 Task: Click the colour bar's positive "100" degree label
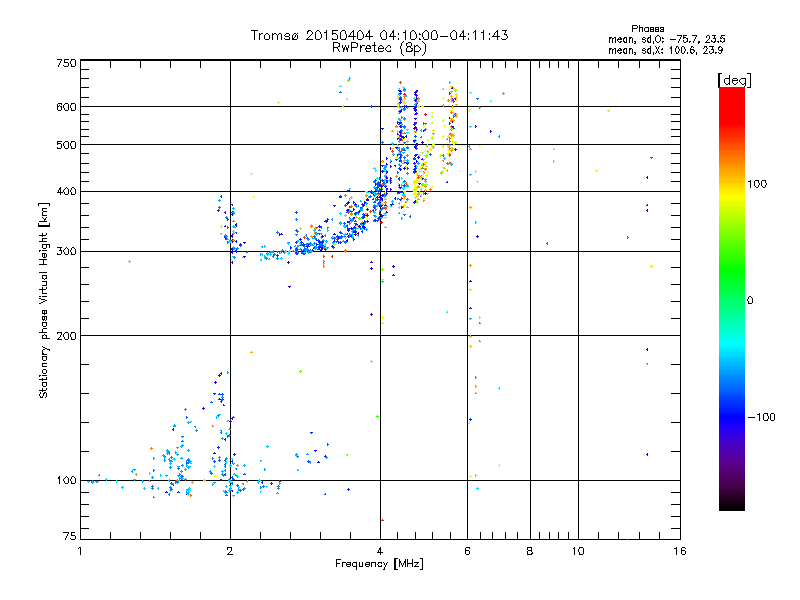point(757,184)
